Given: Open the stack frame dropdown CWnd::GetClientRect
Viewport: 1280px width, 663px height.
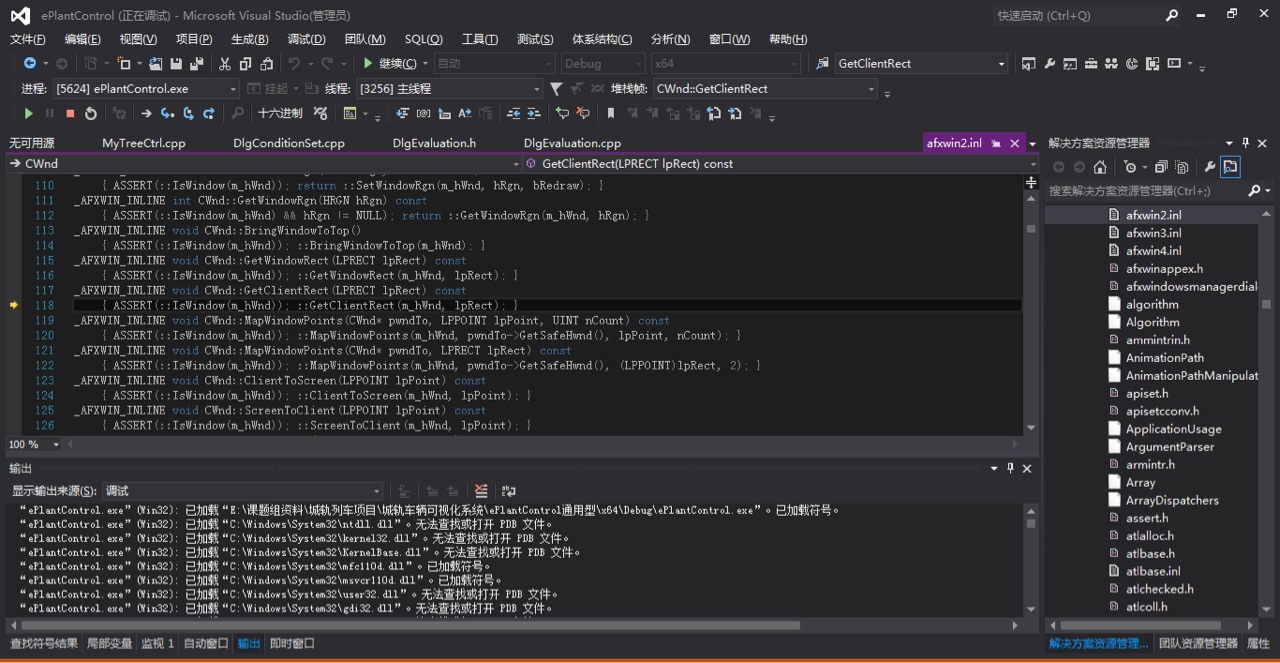Looking at the screenshot, I should click(765, 89).
